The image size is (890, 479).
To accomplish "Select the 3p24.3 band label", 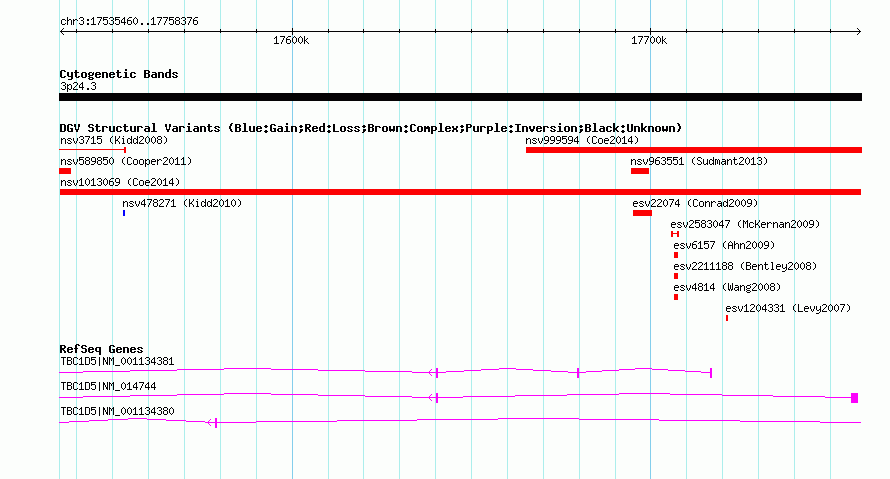I will 78,86.
